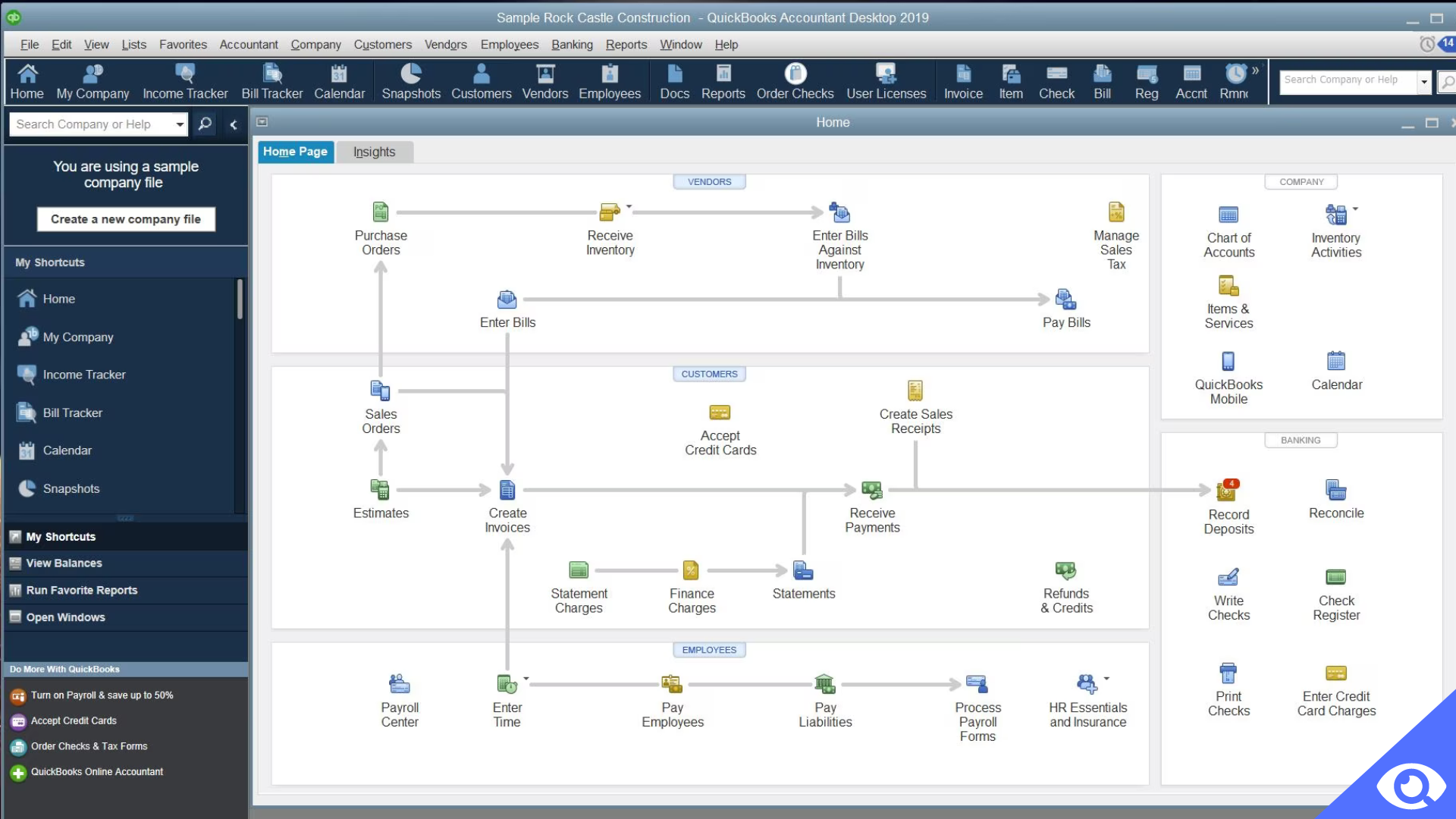Click the Run Favorite Reports link
1456x819 pixels.
pyautogui.click(x=81, y=589)
